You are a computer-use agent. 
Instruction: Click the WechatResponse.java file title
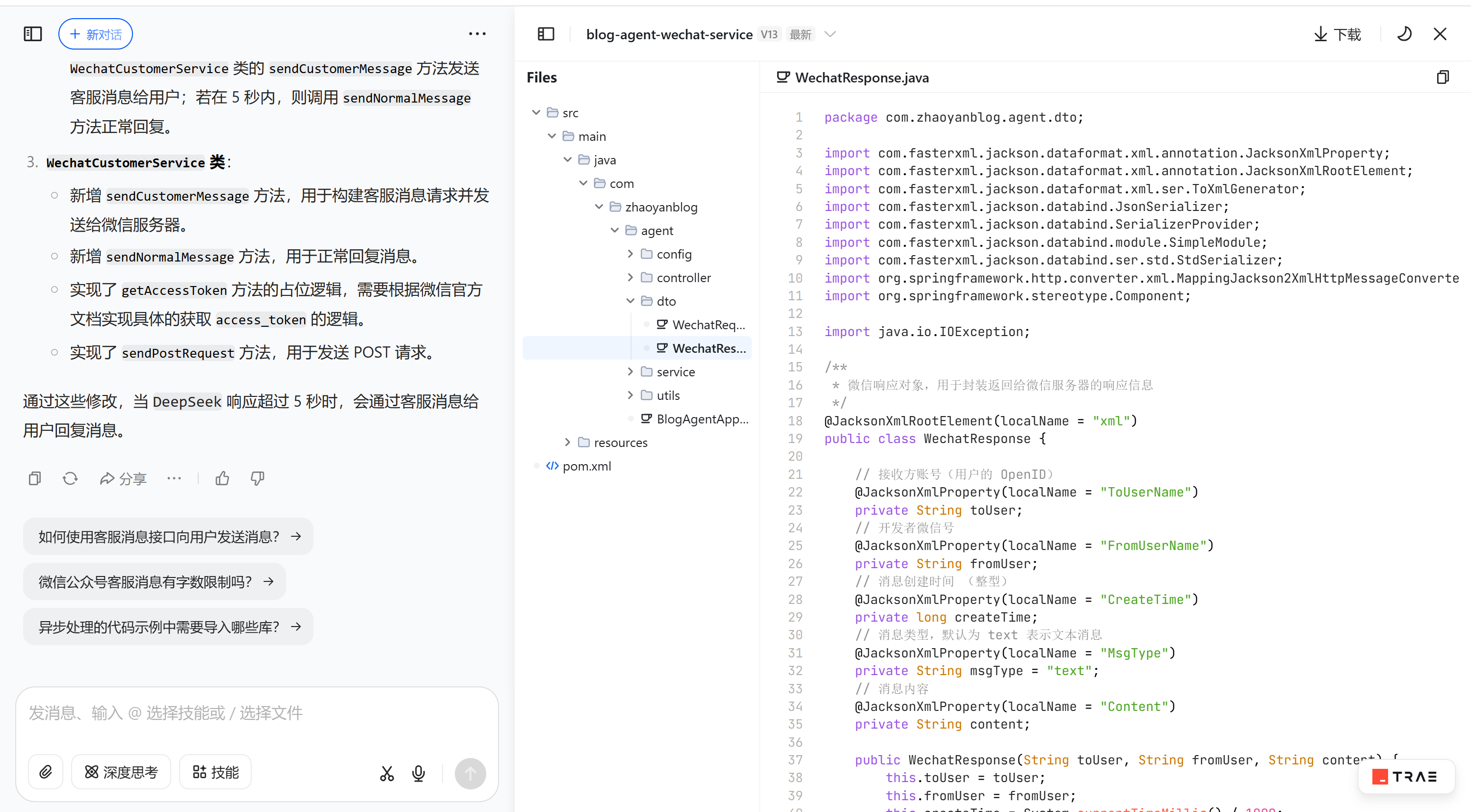pyautogui.click(x=862, y=77)
